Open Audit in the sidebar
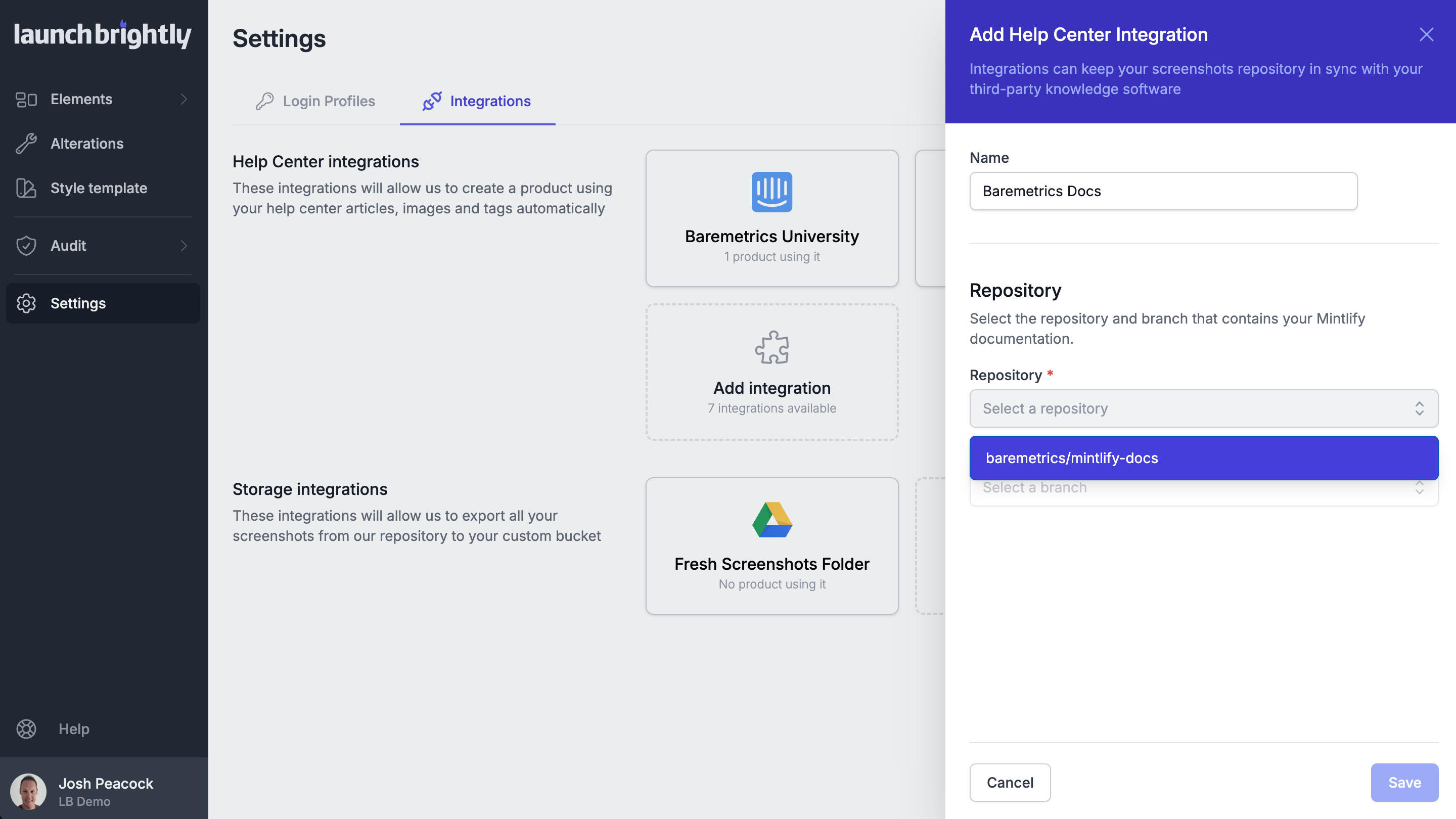The height and width of the screenshot is (819, 1456). (102, 246)
